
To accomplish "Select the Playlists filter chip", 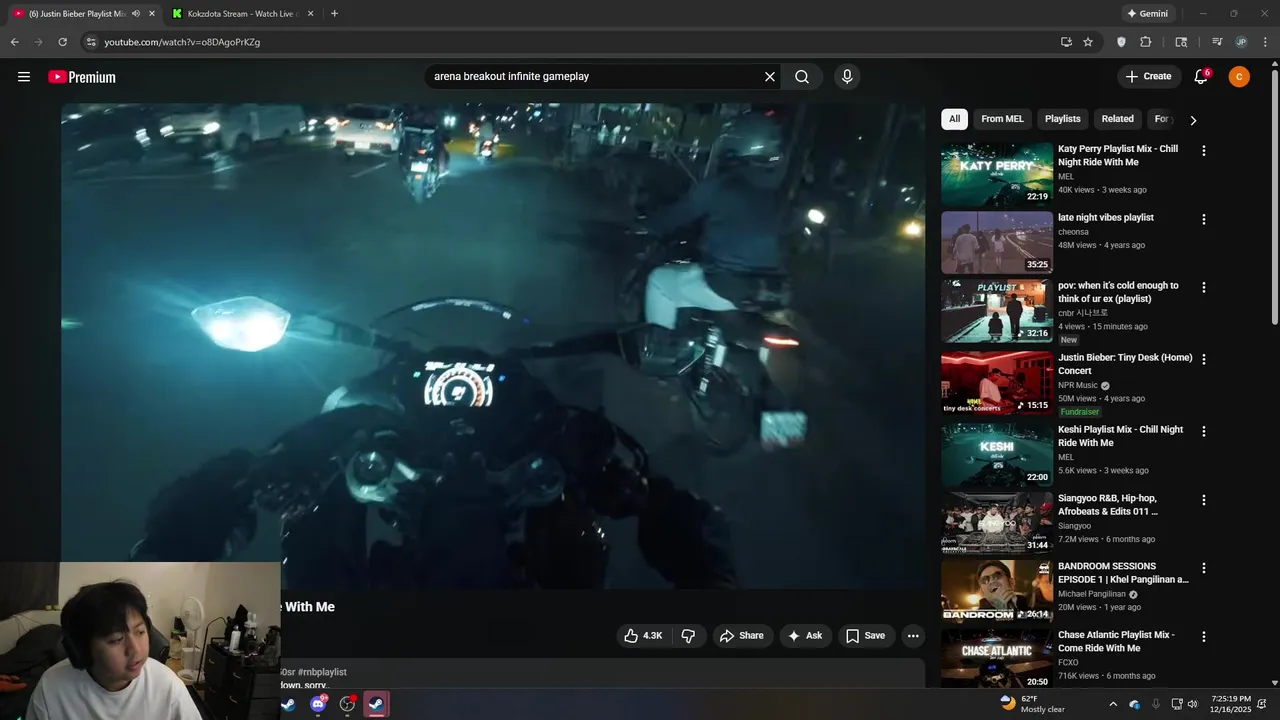I will tap(1062, 119).
